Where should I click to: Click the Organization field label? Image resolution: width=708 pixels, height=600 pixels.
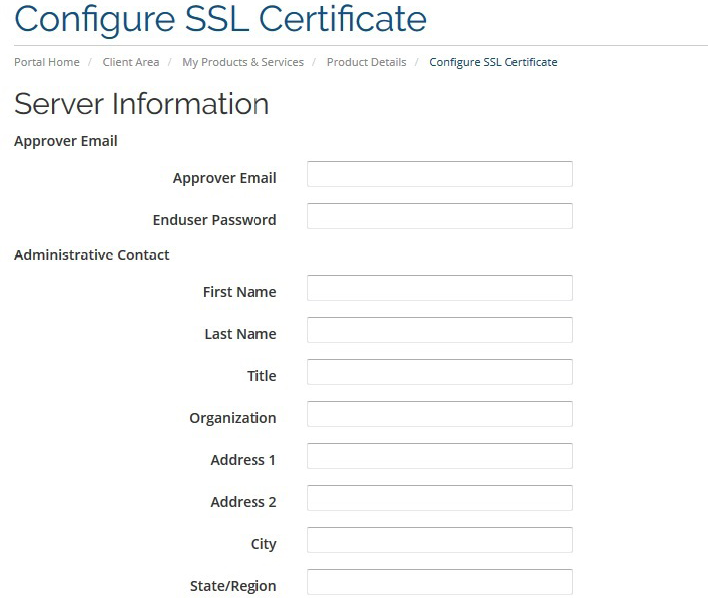coord(233,418)
